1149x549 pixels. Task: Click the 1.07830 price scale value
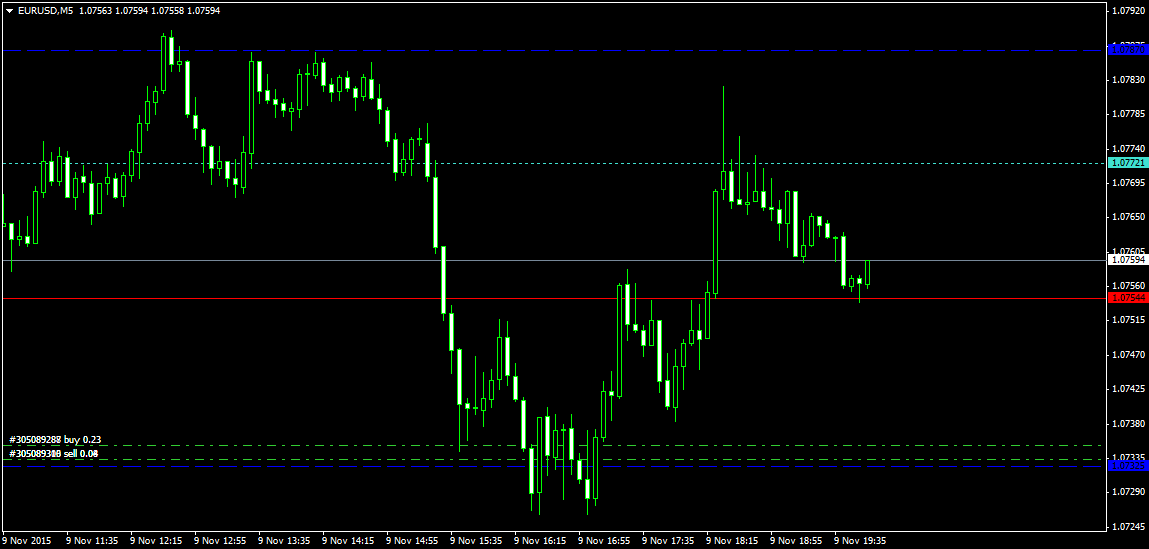point(1128,79)
